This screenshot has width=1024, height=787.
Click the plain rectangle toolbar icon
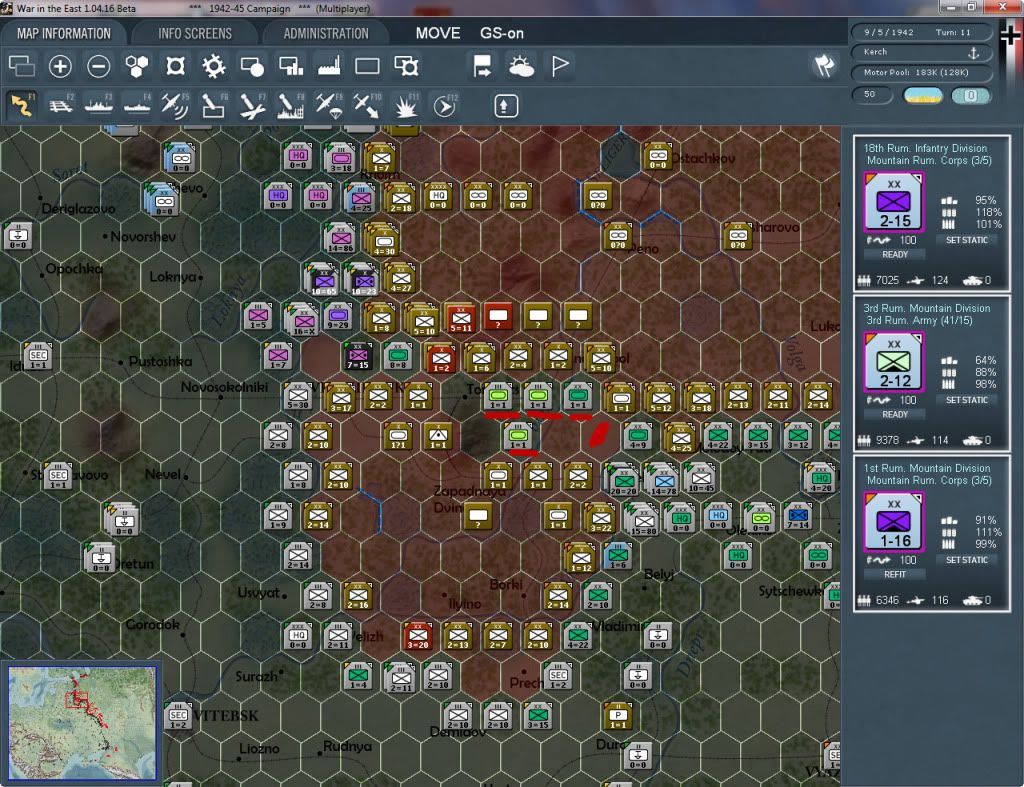pos(367,66)
